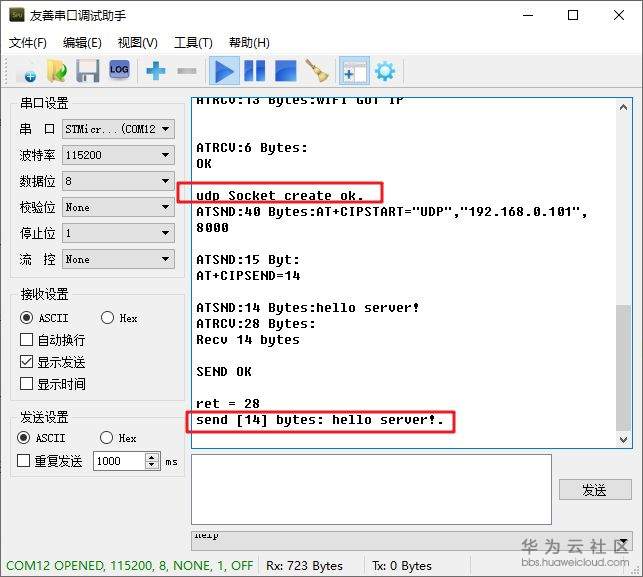
Task: Click the 'SEND OK' line in log
Action: 223,372
